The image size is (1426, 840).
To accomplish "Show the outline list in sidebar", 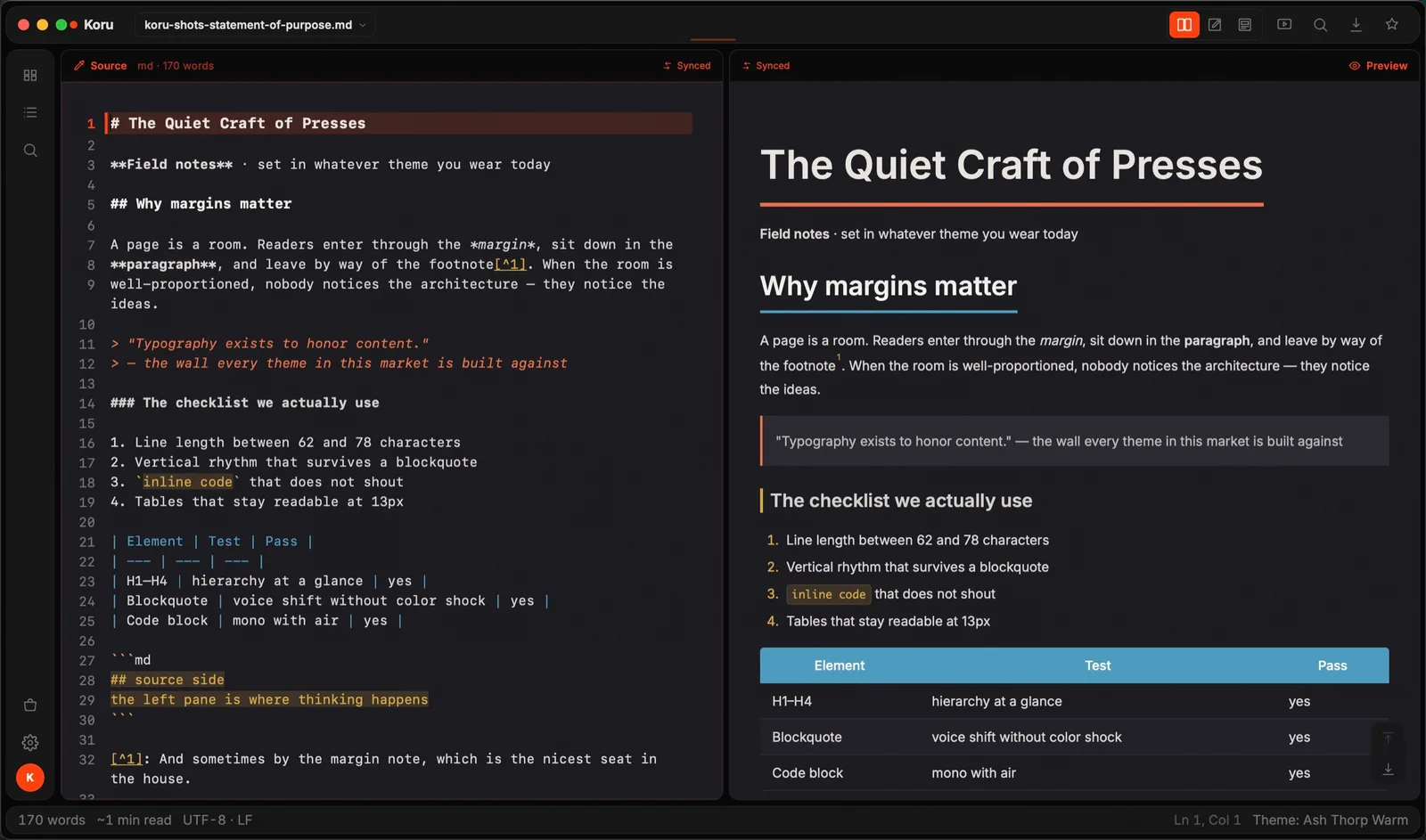I will click(x=30, y=113).
